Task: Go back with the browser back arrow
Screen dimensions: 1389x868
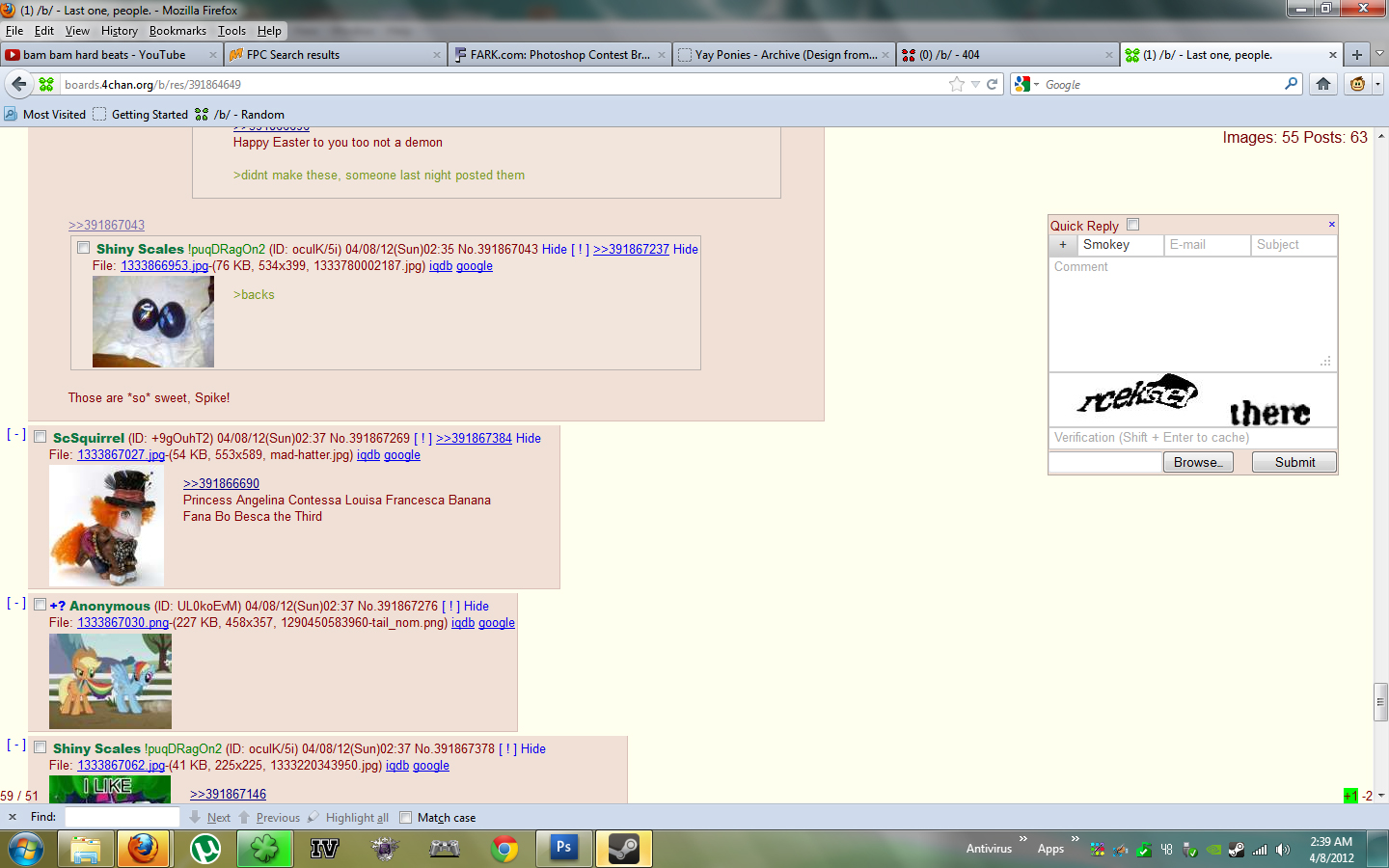Action: (18, 84)
